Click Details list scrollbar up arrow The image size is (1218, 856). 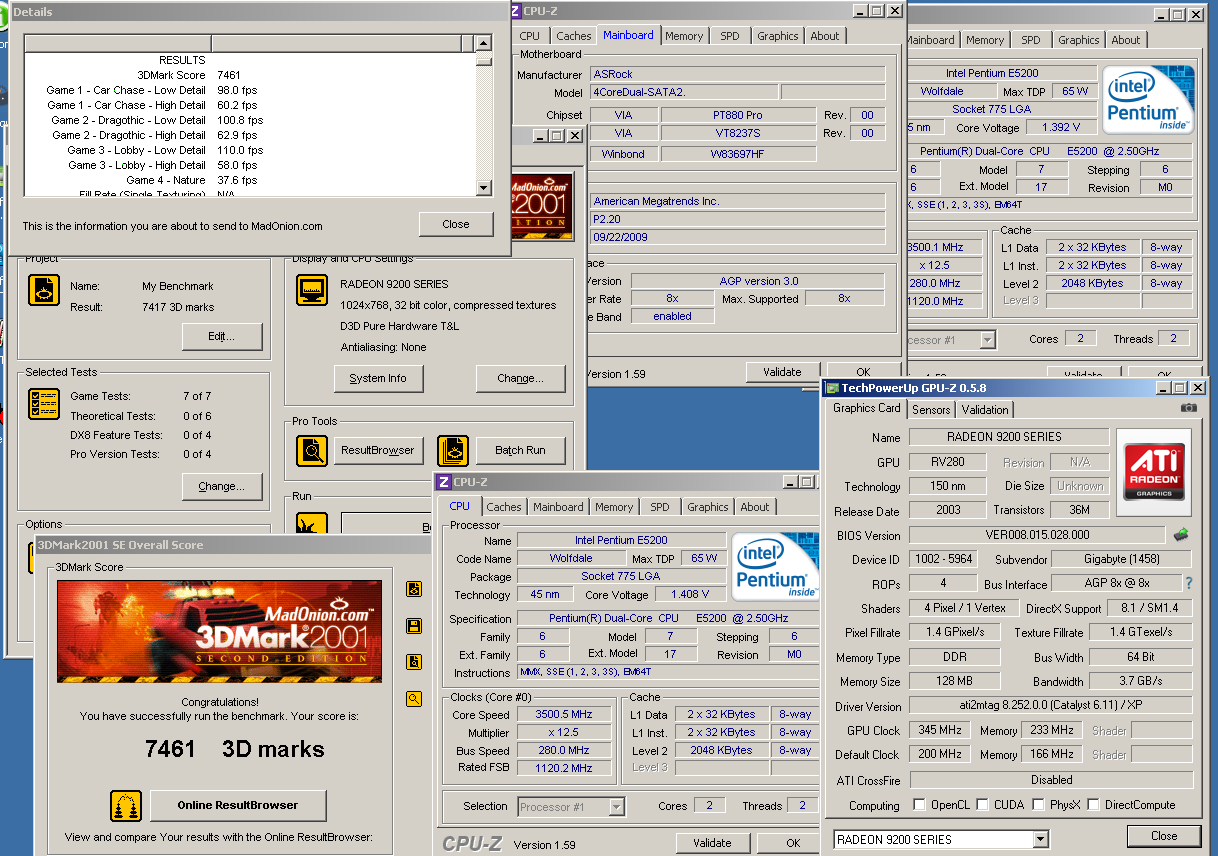(484, 44)
